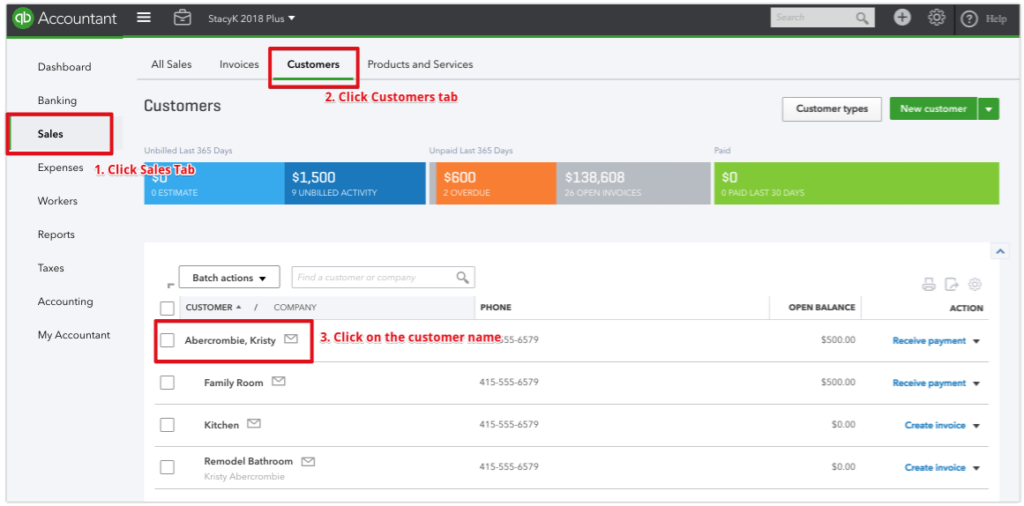Open the New customer dropdown arrow
Screen dimensions: 1024x506
(x=989, y=109)
